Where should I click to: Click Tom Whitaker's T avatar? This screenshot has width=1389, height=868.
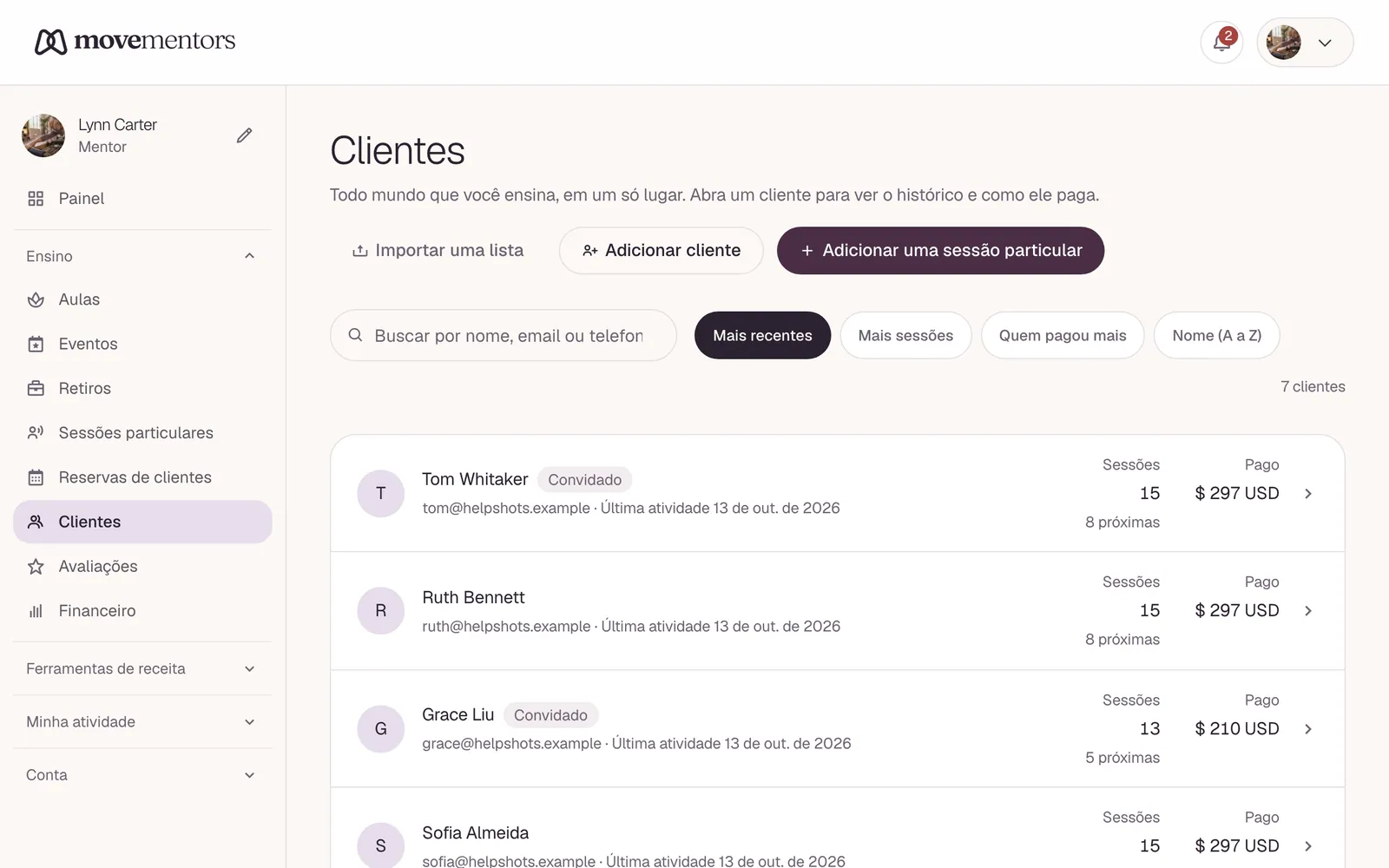click(x=380, y=494)
